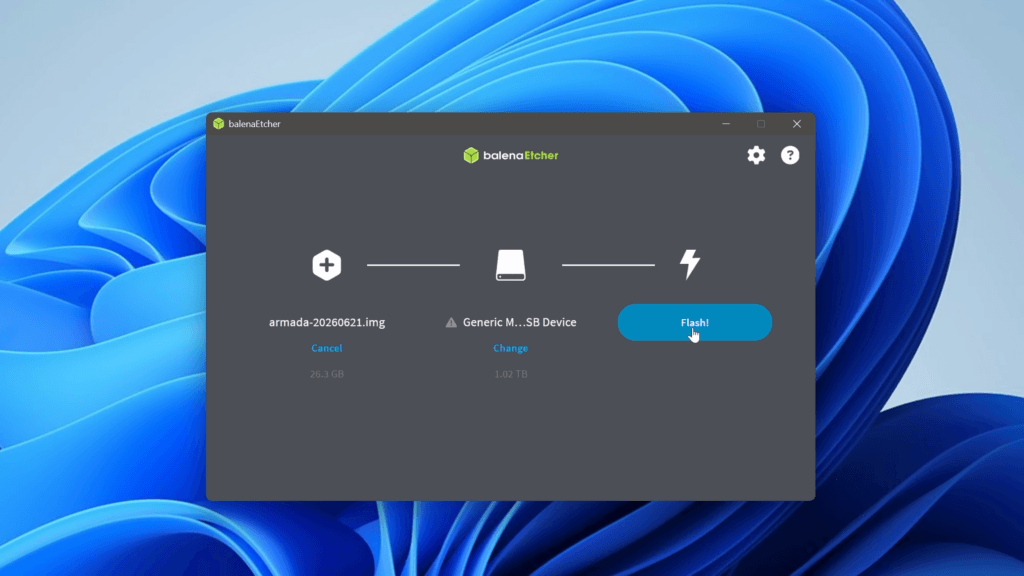
Task: Open the settings gear icon
Action: pyautogui.click(x=756, y=155)
